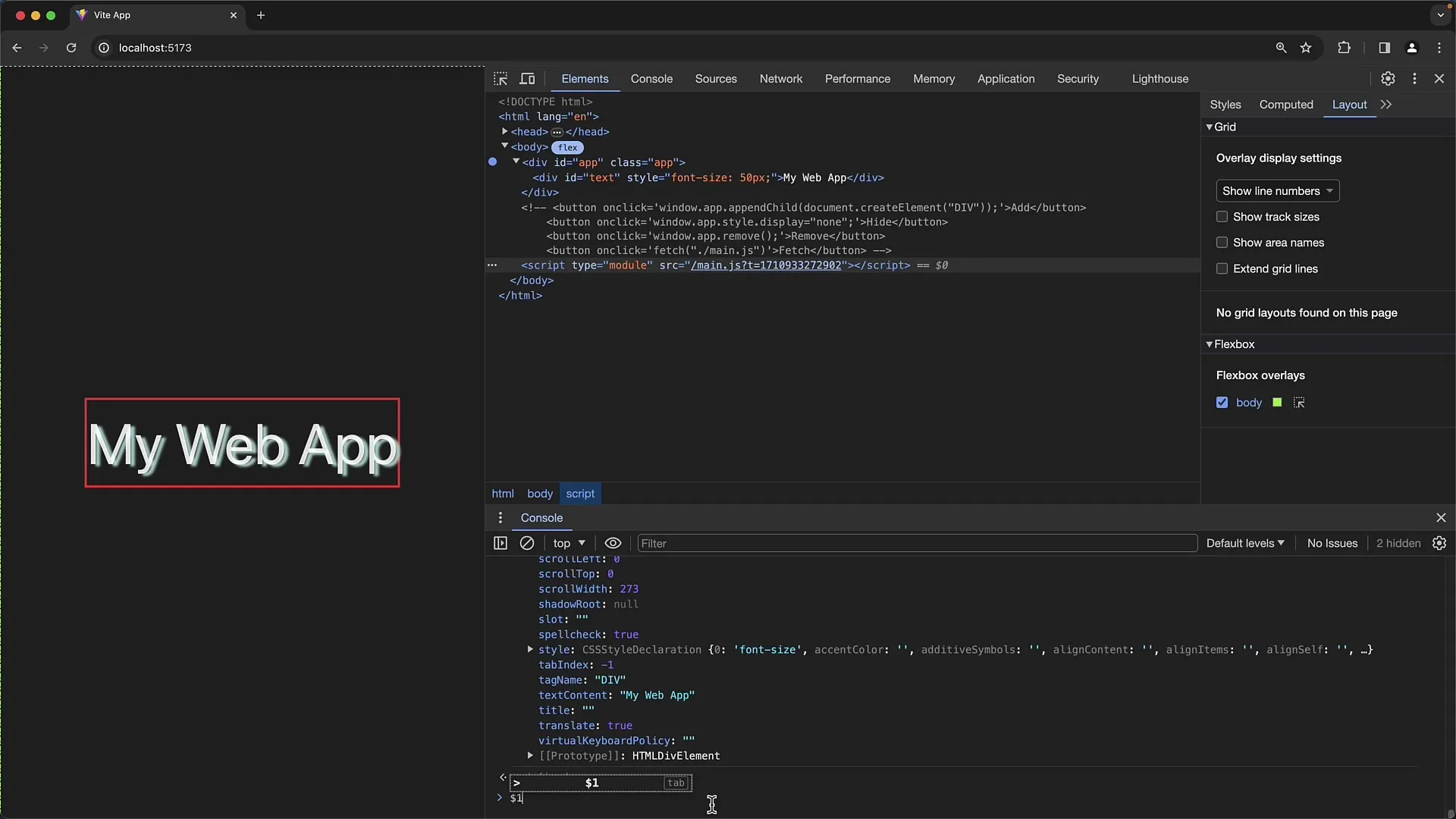The image size is (1456, 819).
Task: Open the Default levels dropdown
Action: pyautogui.click(x=1245, y=543)
